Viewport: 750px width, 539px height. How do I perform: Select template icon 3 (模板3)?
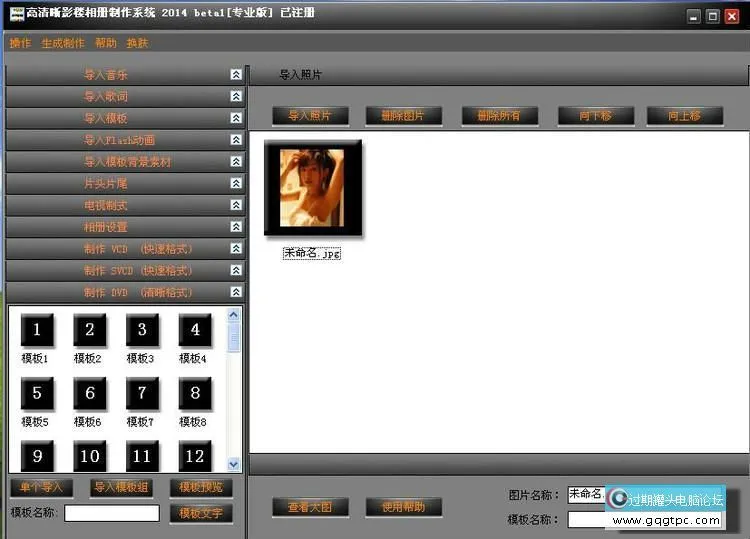point(142,329)
